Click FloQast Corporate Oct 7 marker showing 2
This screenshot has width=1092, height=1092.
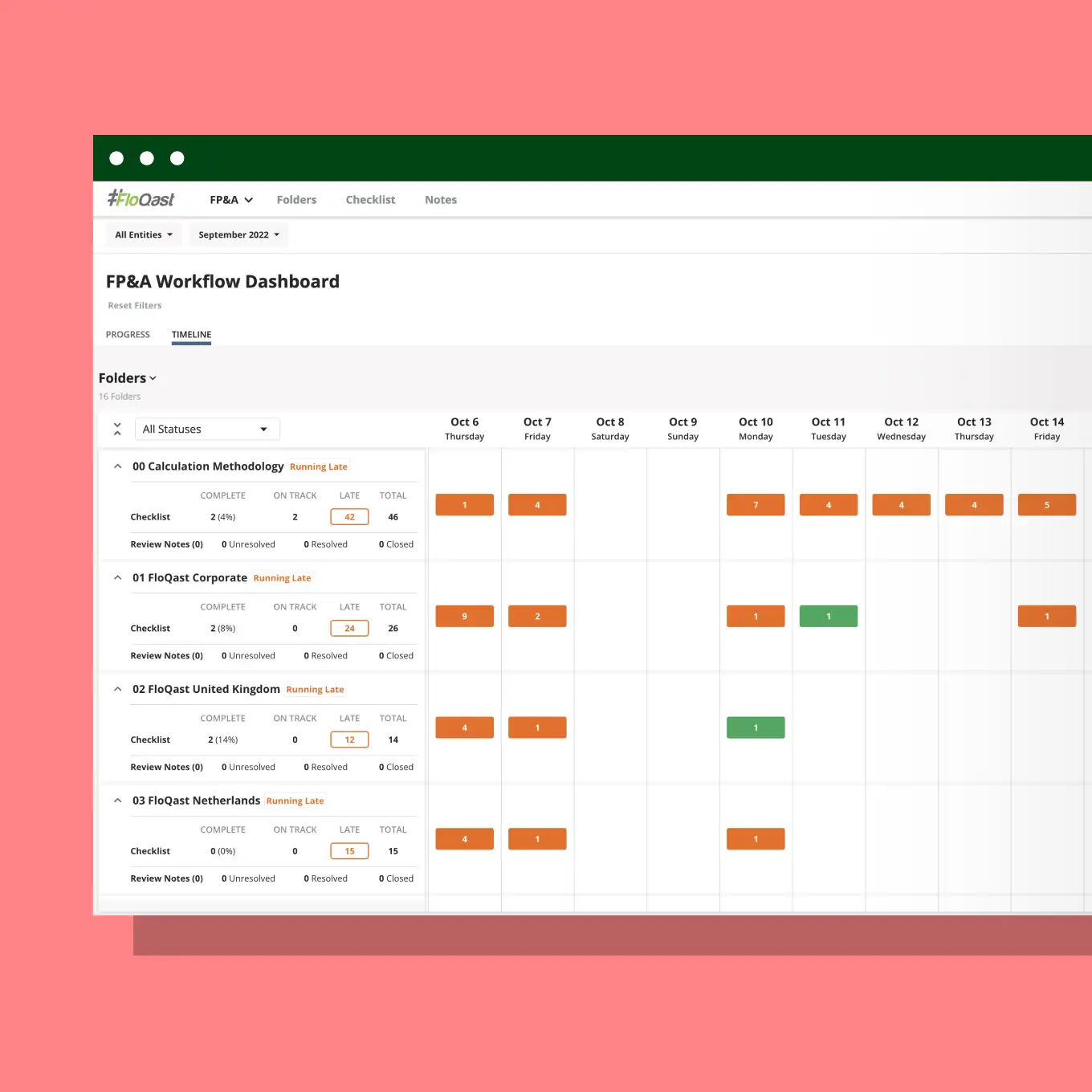pyautogui.click(x=537, y=616)
